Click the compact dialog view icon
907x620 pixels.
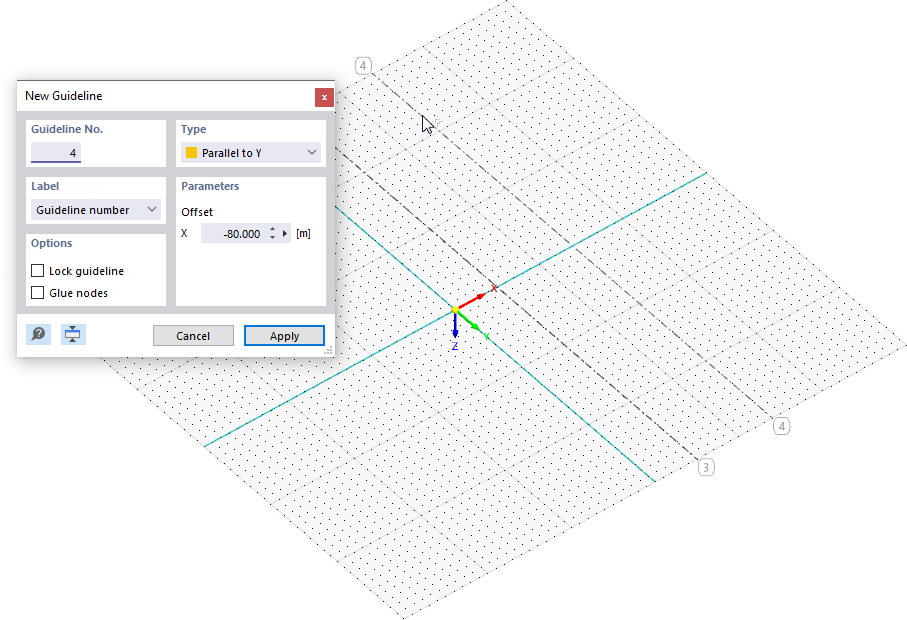[x=72, y=333]
